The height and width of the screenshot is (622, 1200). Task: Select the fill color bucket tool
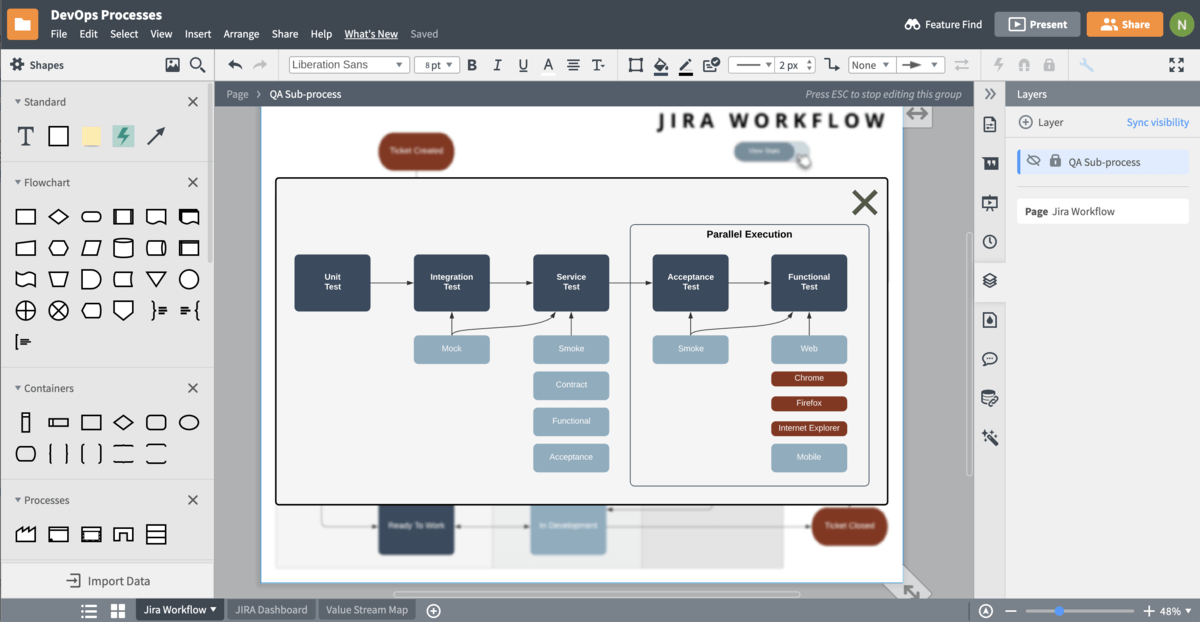point(661,65)
